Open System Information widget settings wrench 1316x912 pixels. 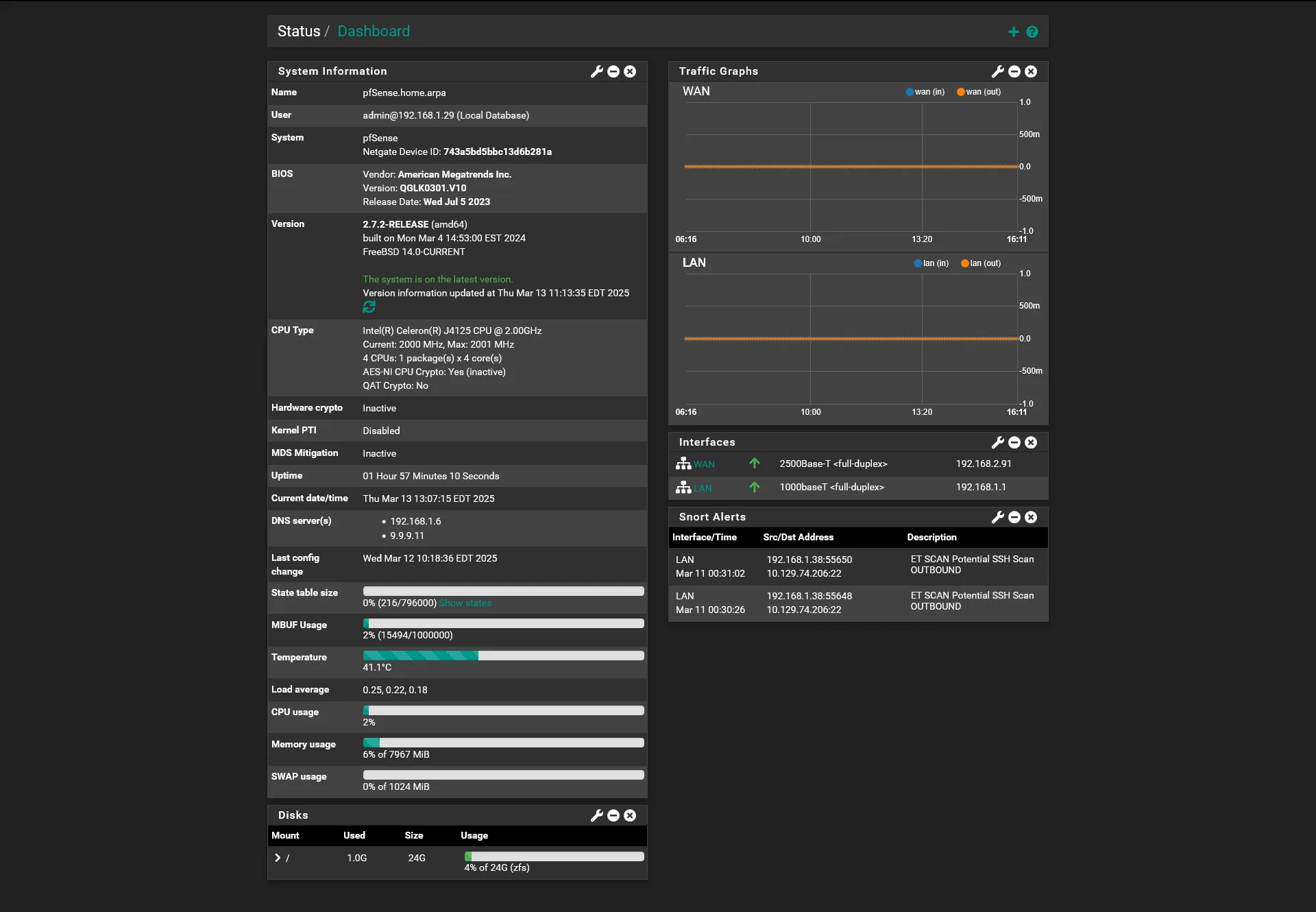[597, 71]
